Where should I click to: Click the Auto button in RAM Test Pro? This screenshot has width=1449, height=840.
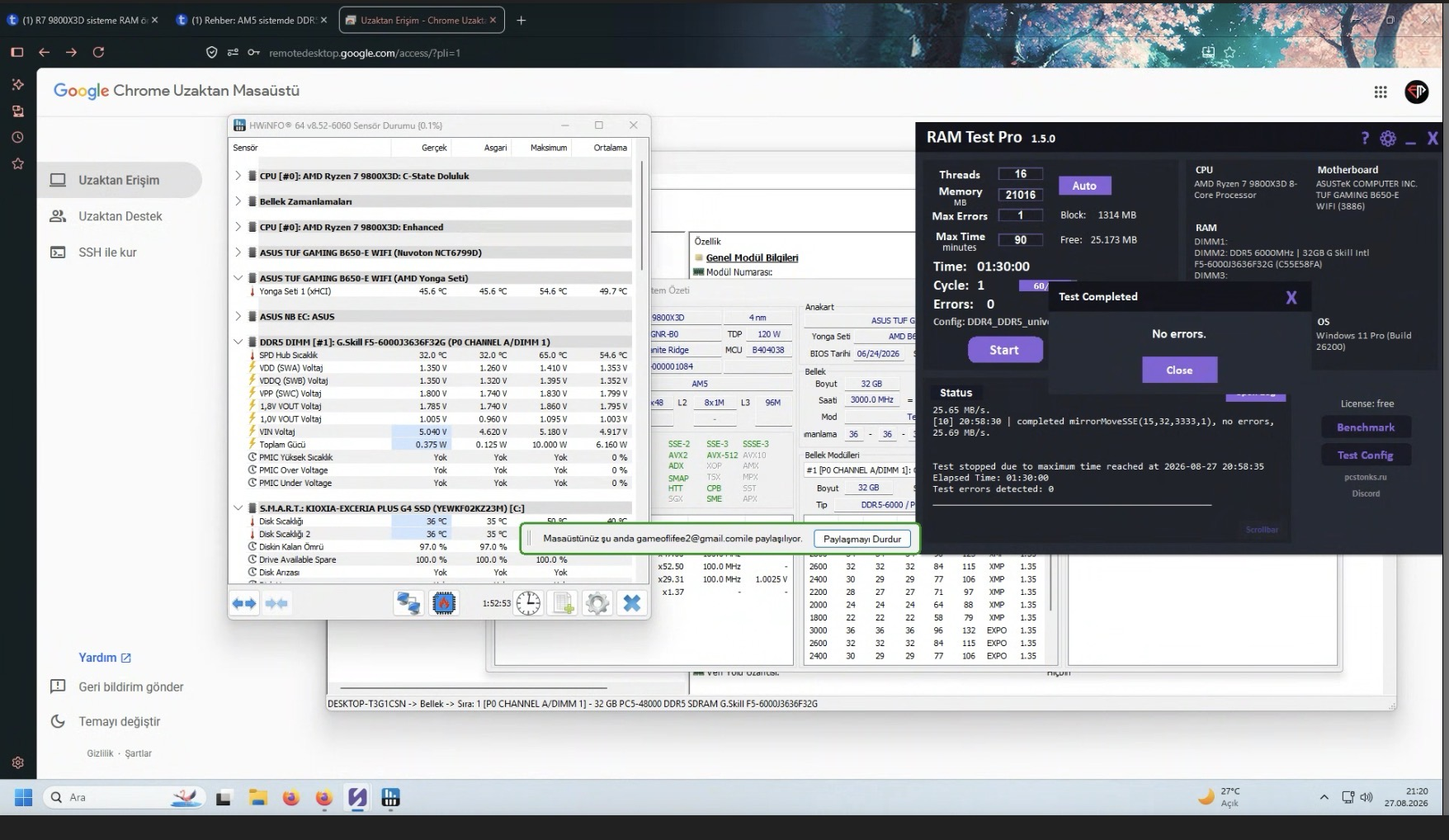(x=1084, y=186)
